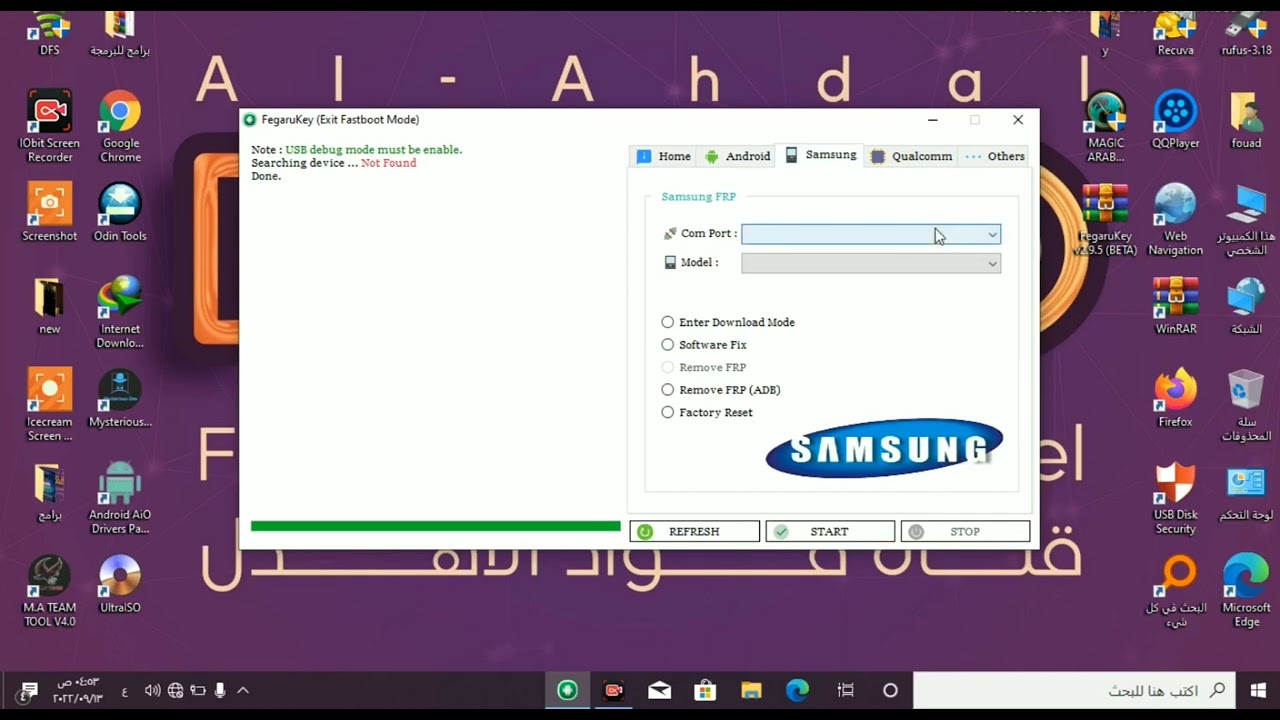Image resolution: width=1280 pixels, height=720 pixels.
Task: Click the taskbar clock
Action: pos(79,690)
